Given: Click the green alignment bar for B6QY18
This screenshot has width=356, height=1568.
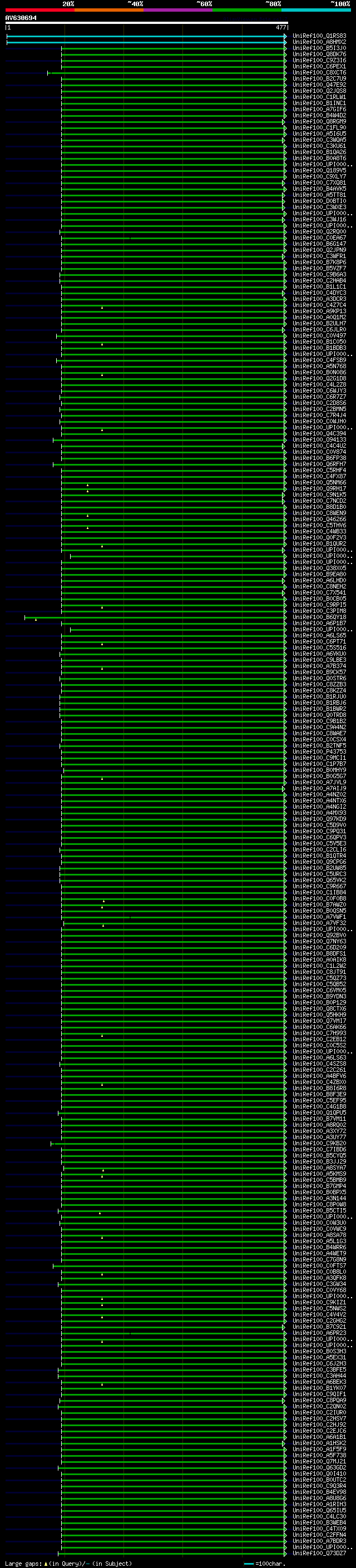Looking at the screenshot, I should (155, 618).
